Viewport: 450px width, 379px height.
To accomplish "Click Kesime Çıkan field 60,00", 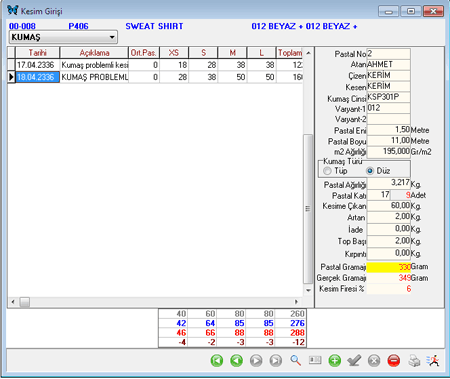I will (388, 206).
